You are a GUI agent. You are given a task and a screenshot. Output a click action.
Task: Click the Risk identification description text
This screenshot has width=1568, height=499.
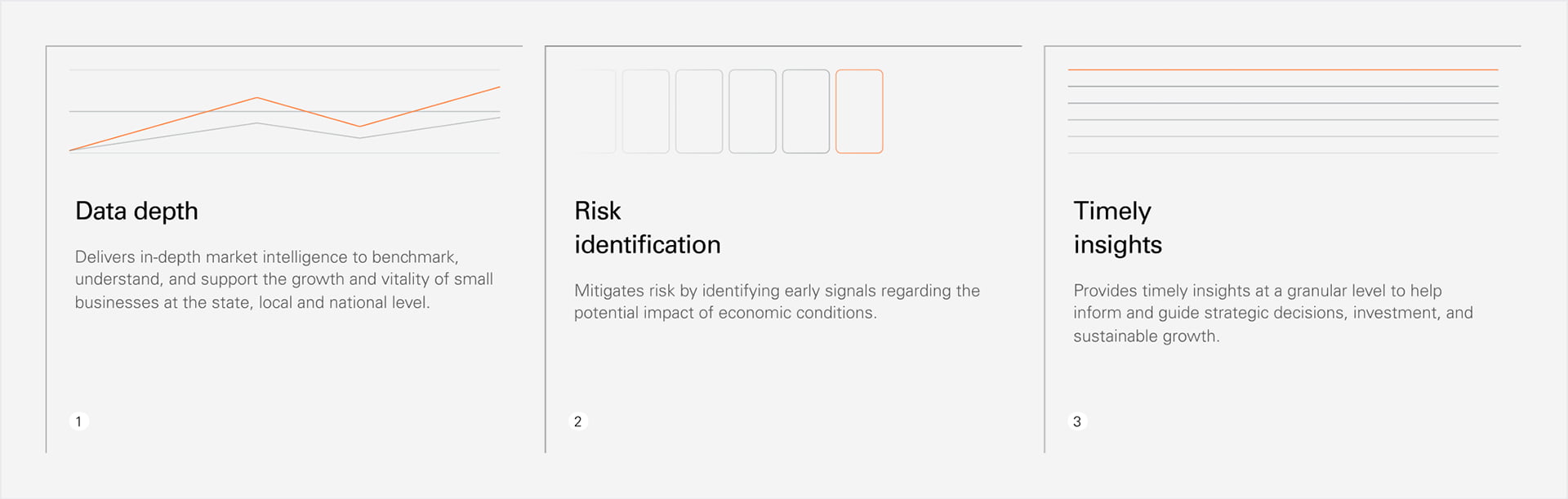(776, 301)
